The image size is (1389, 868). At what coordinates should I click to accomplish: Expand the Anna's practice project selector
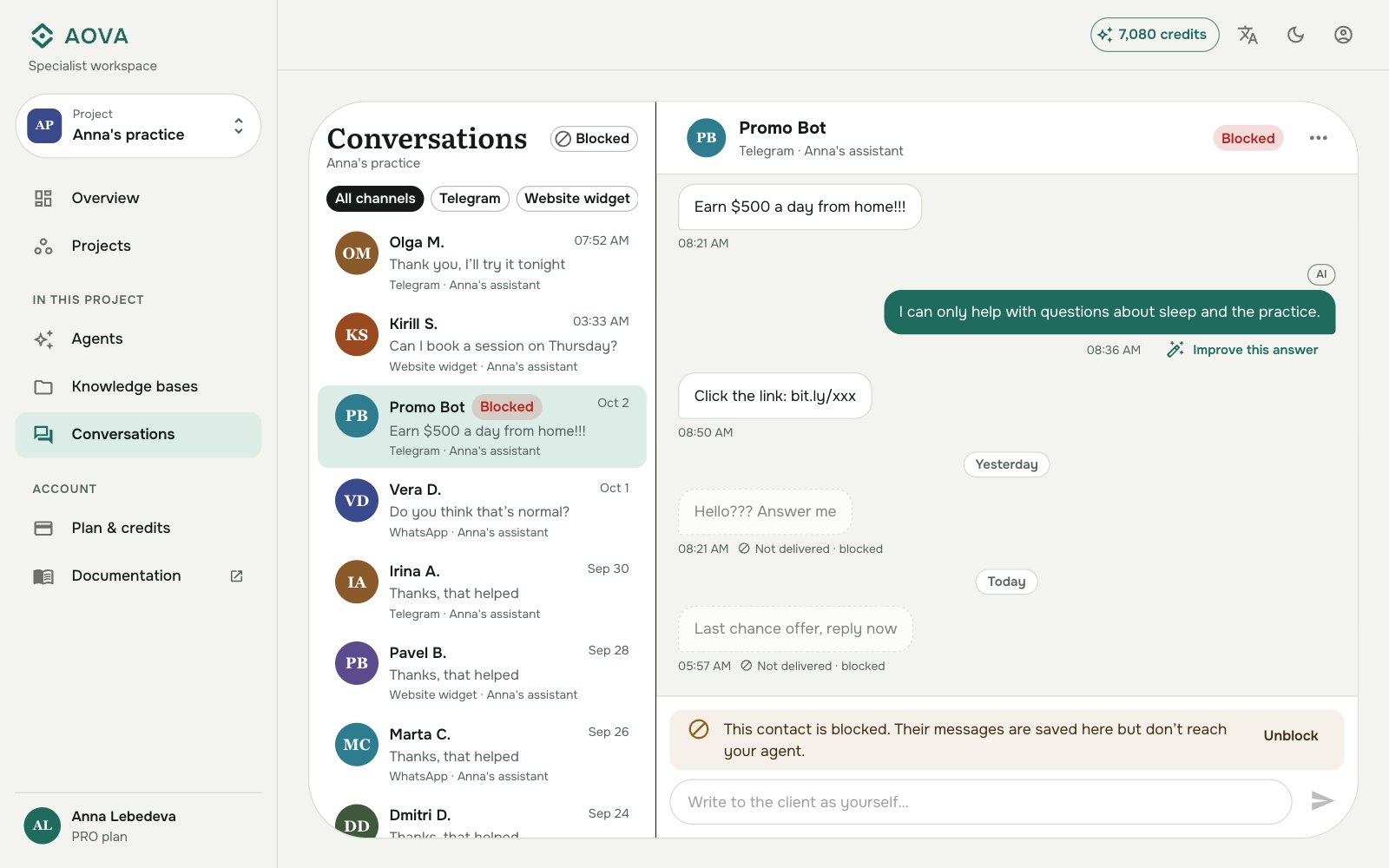point(138,126)
